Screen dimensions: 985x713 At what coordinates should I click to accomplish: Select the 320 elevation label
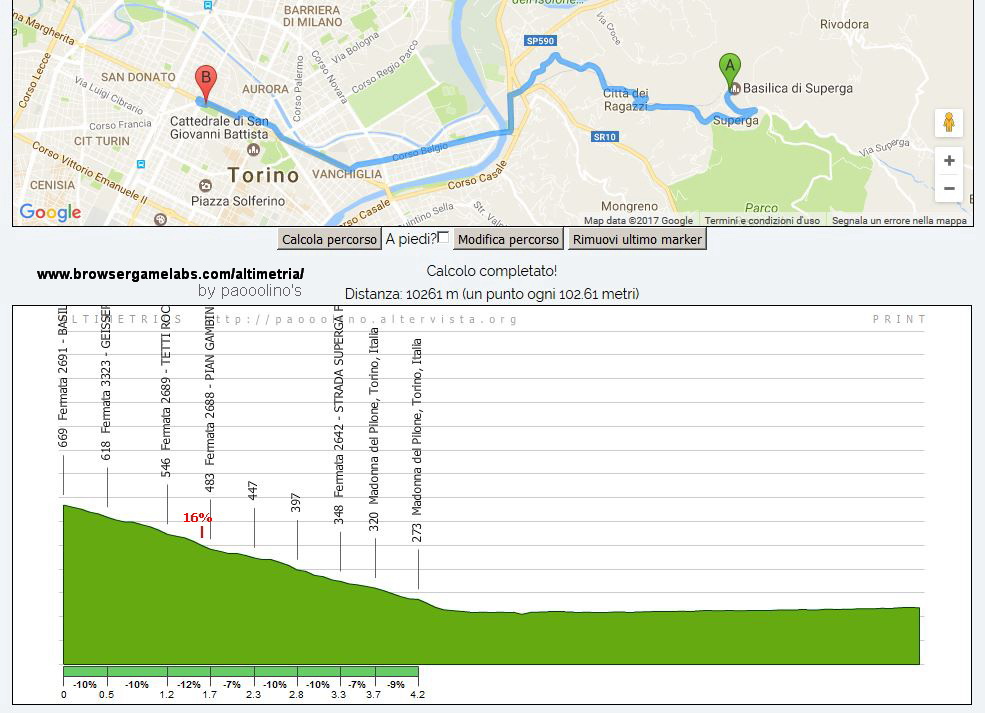pyautogui.click(x=373, y=522)
